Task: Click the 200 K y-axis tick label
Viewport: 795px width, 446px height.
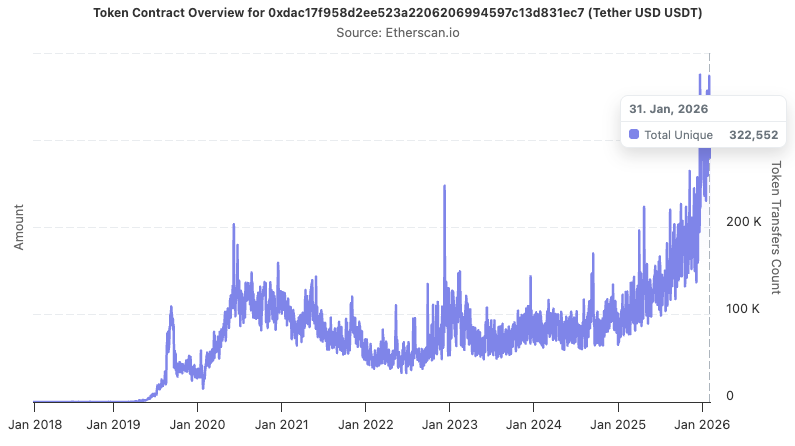Action: coord(743,221)
